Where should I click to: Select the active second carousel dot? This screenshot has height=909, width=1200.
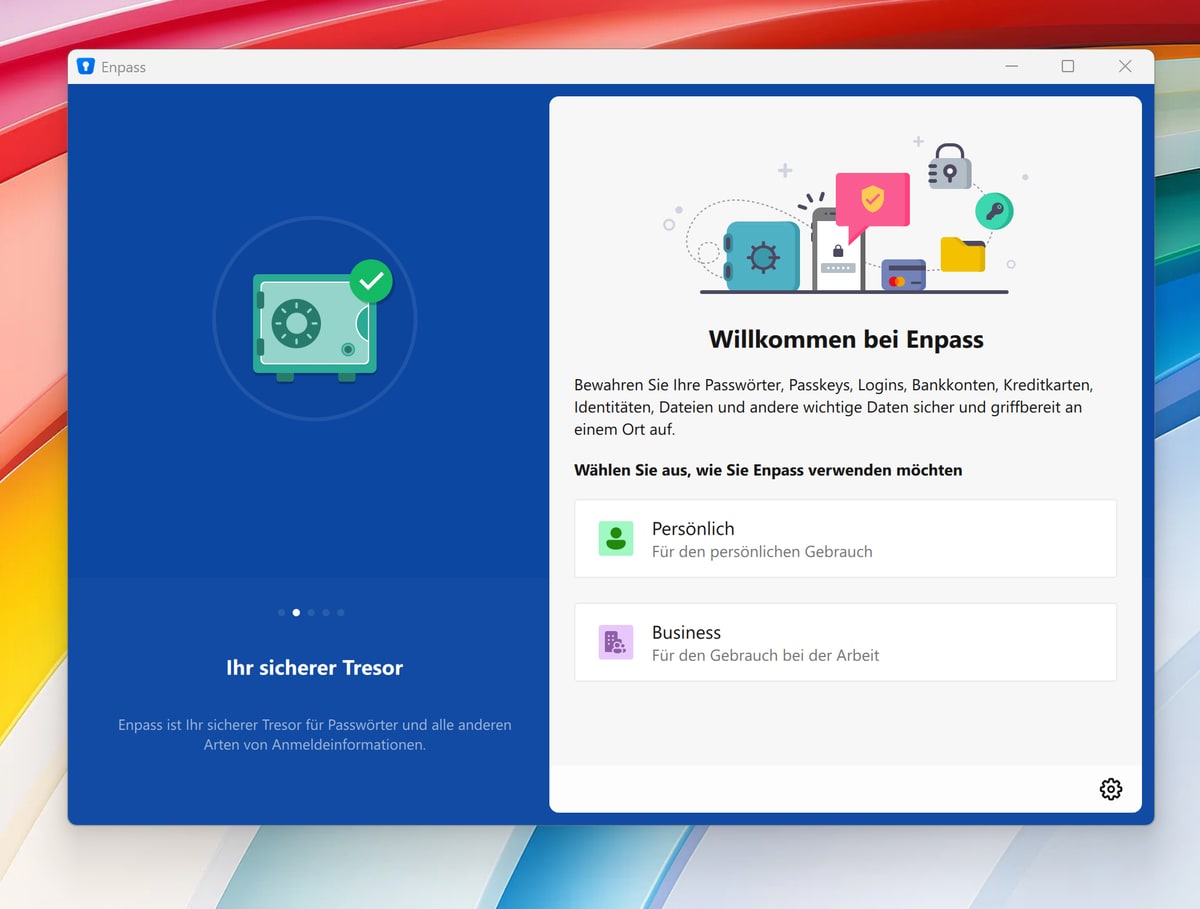[296, 612]
